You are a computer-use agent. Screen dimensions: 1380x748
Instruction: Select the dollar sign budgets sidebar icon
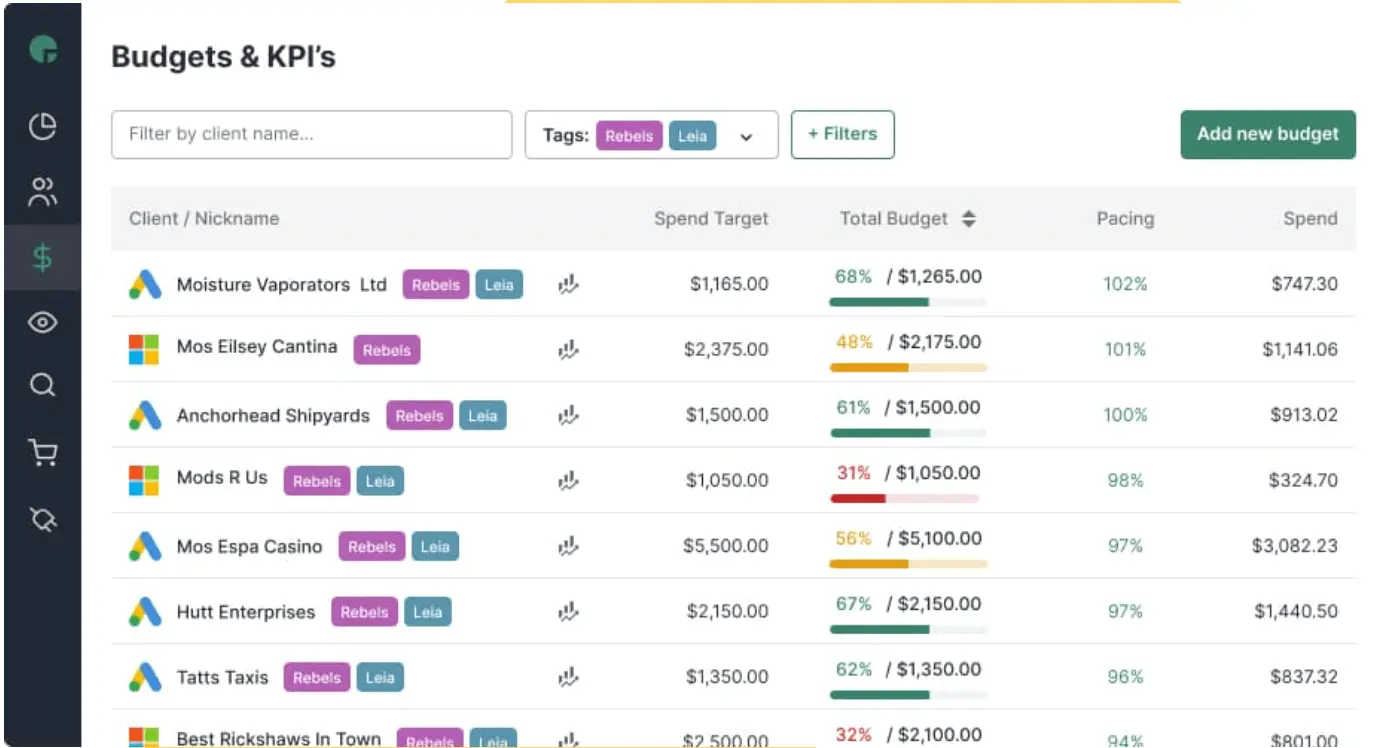(x=42, y=258)
